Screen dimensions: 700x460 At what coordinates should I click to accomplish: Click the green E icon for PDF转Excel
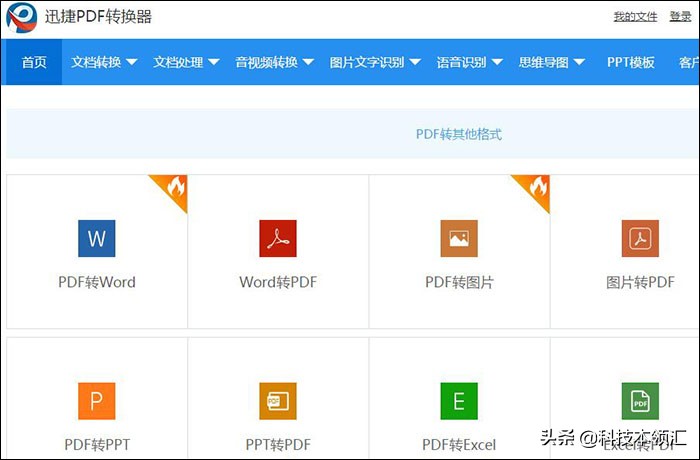459,401
